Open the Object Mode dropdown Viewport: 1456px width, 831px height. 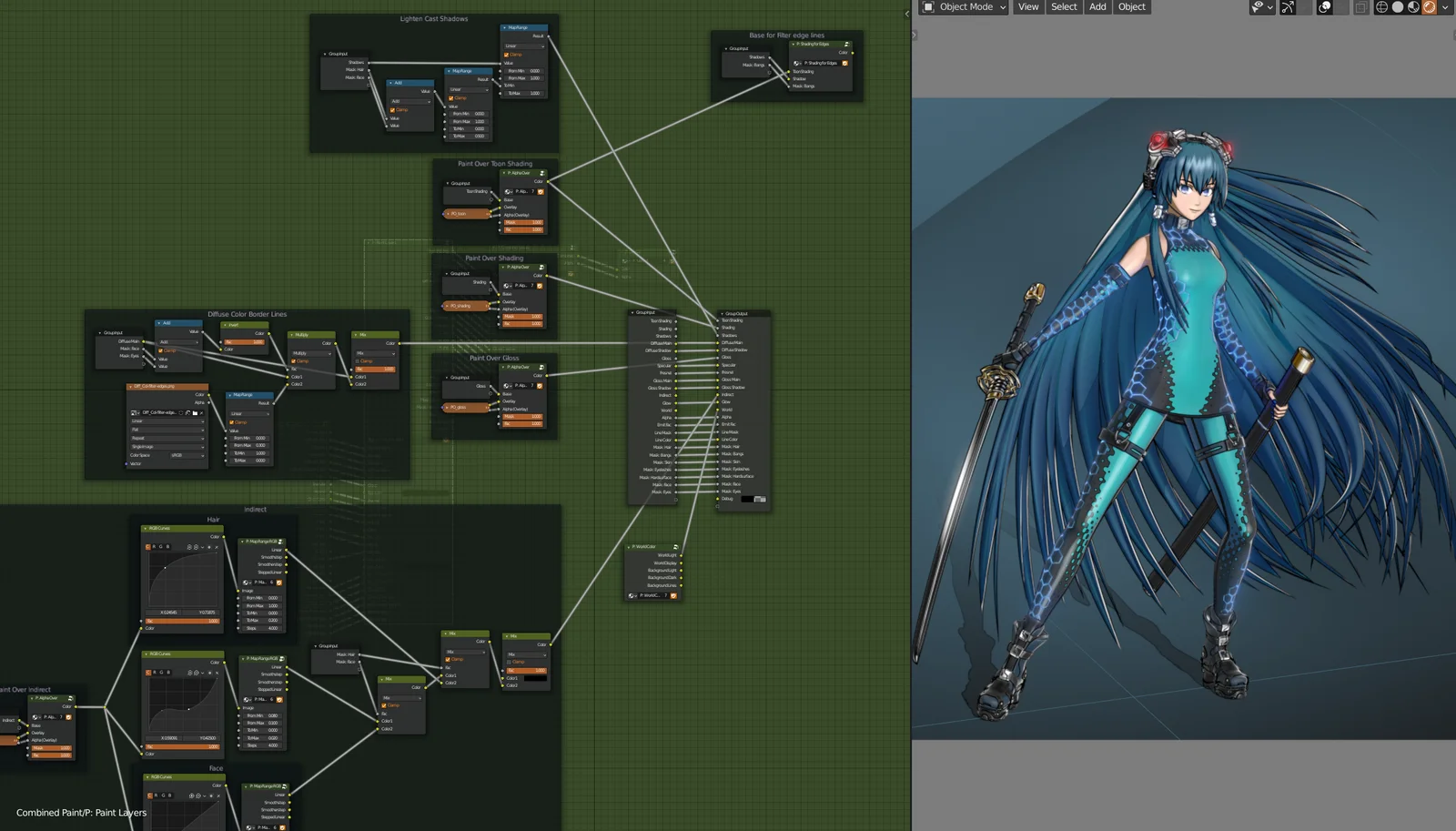[962, 7]
